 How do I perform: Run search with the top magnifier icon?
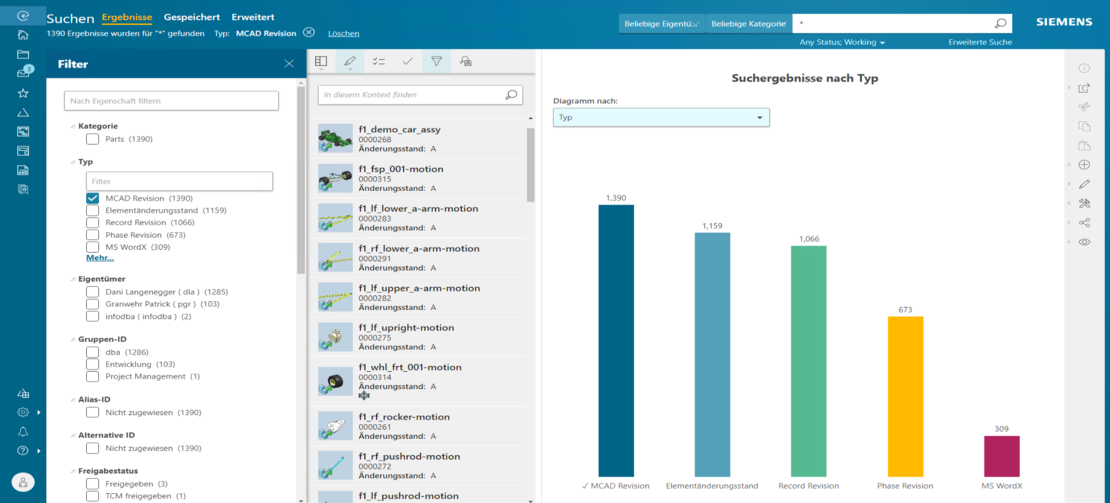(1000, 23)
